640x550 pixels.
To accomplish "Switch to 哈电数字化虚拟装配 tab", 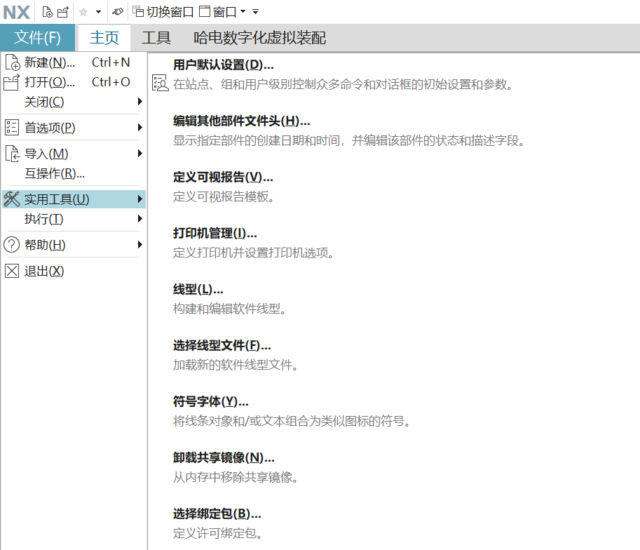I will 260,38.
